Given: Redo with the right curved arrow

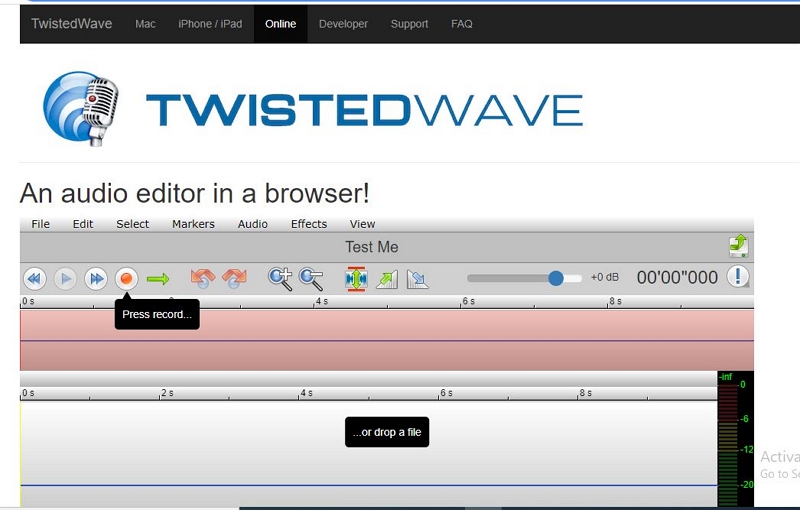Looking at the screenshot, I should pyautogui.click(x=234, y=278).
